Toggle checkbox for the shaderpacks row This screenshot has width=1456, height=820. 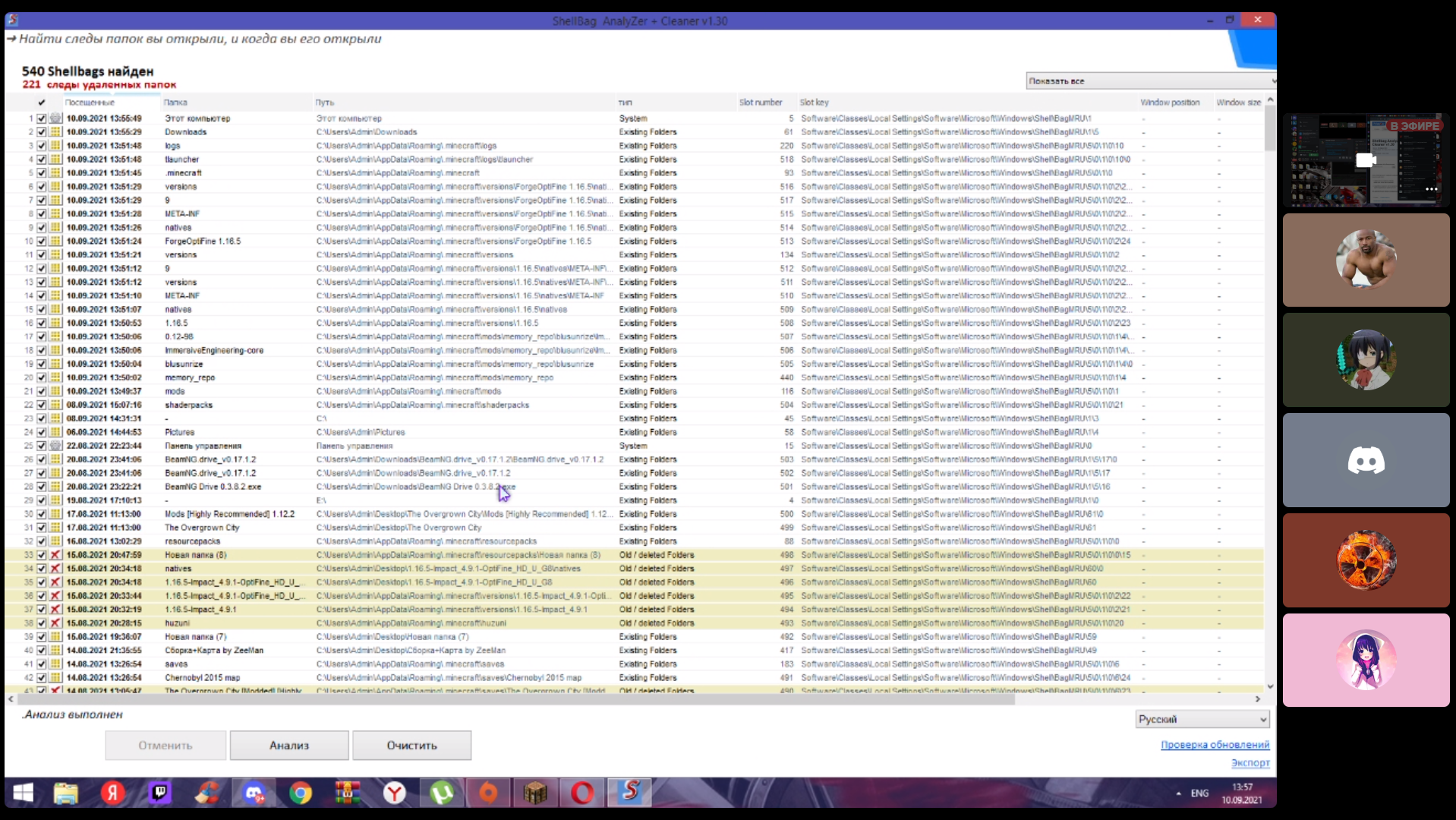point(42,405)
